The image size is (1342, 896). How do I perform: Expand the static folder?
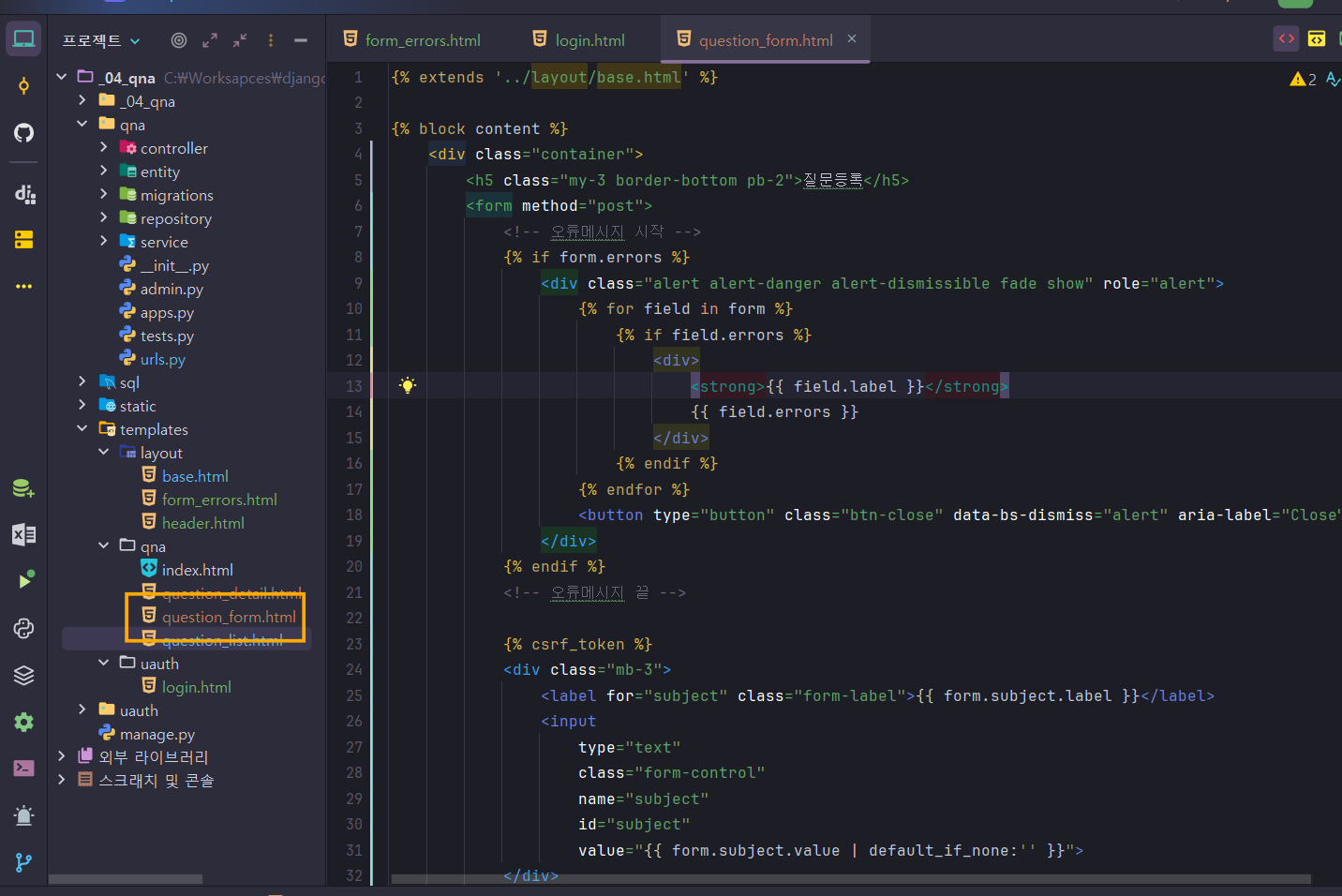click(x=82, y=405)
